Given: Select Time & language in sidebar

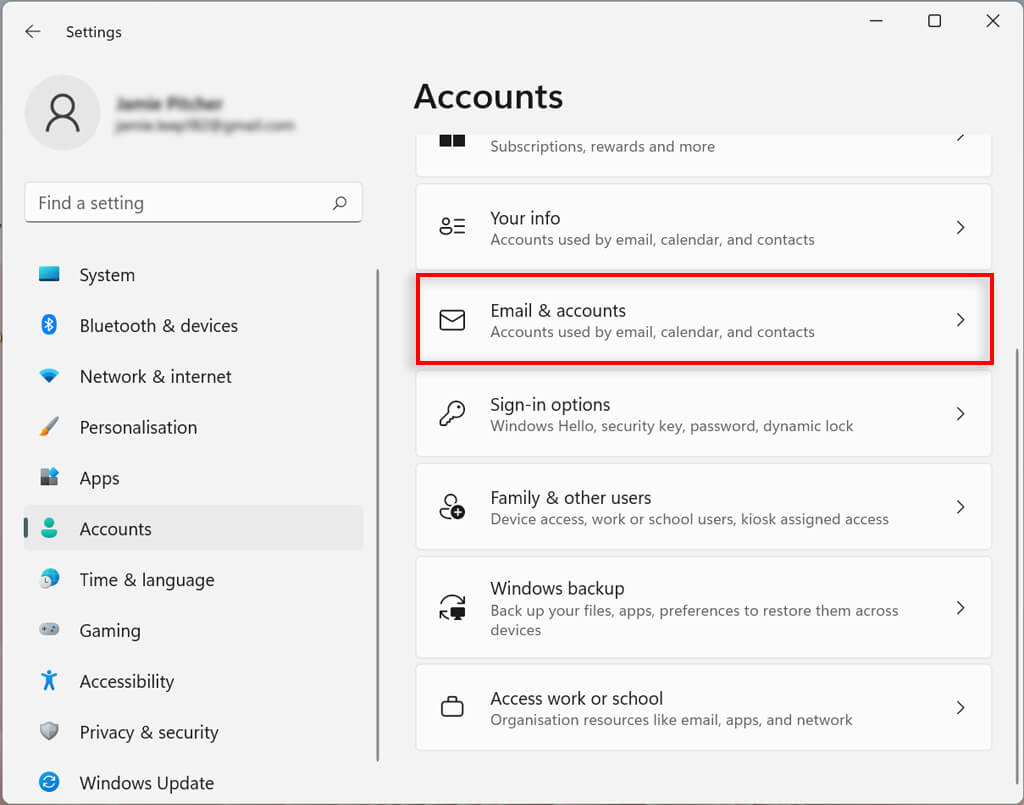Looking at the screenshot, I should [x=147, y=579].
